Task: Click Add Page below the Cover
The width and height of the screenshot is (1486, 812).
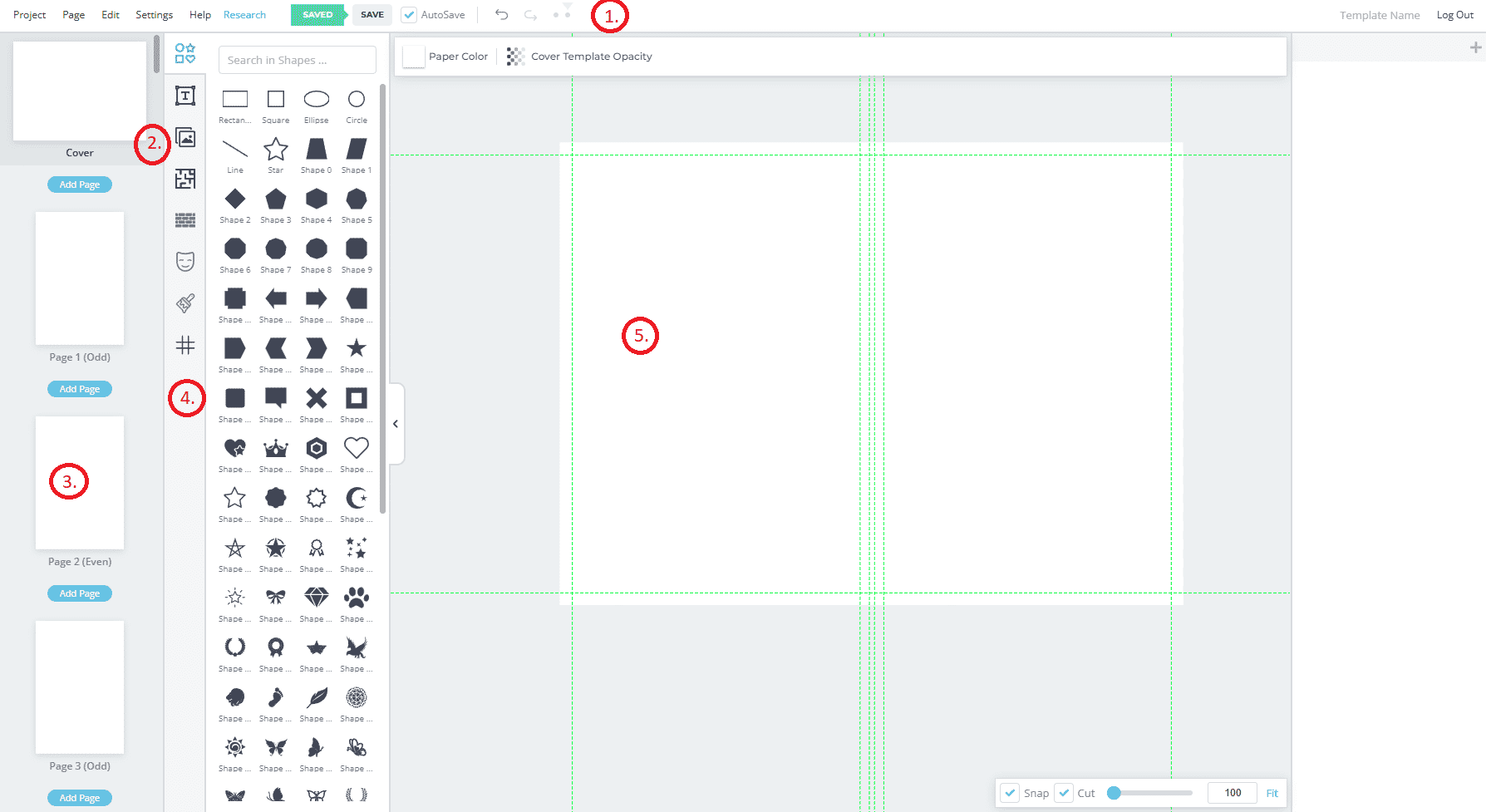Action: pos(80,185)
